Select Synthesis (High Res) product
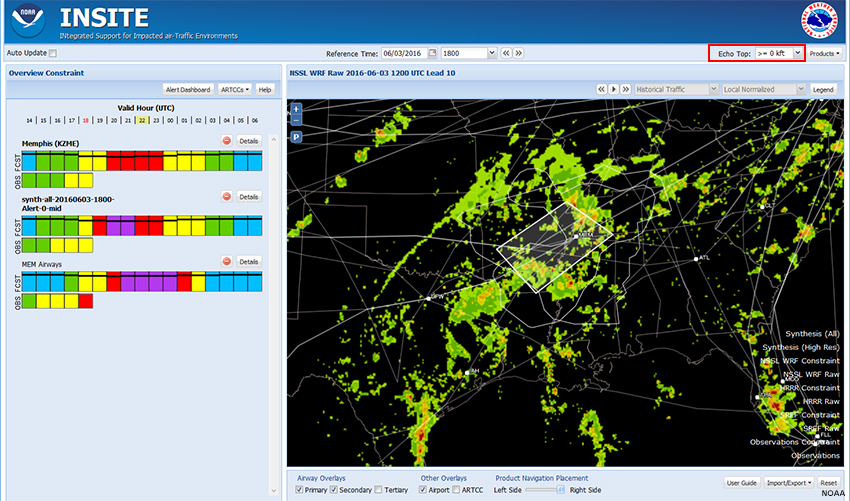Image resolution: width=850 pixels, height=501 pixels. (x=801, y=348)
